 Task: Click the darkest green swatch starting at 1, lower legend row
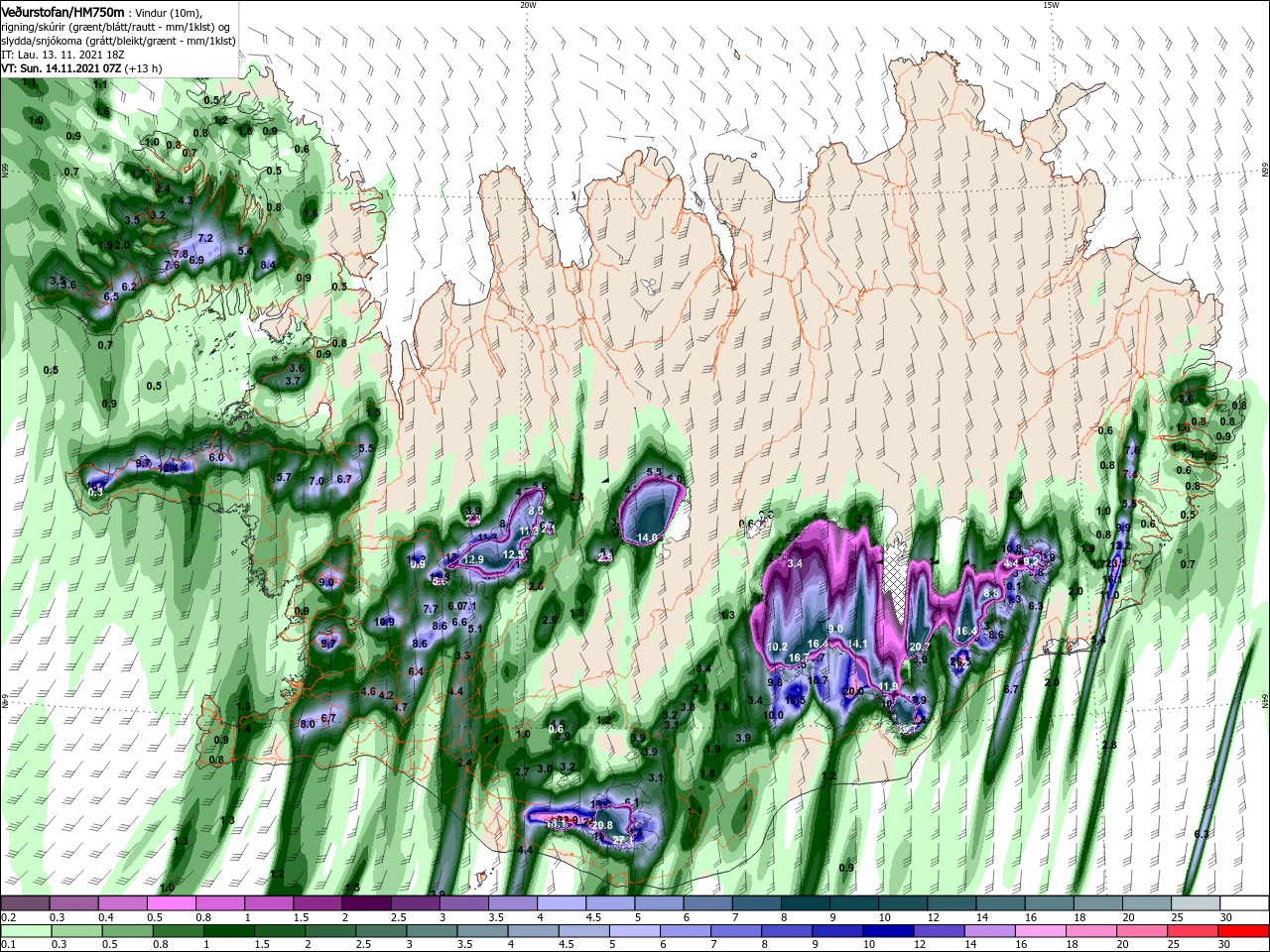(229, 931)
